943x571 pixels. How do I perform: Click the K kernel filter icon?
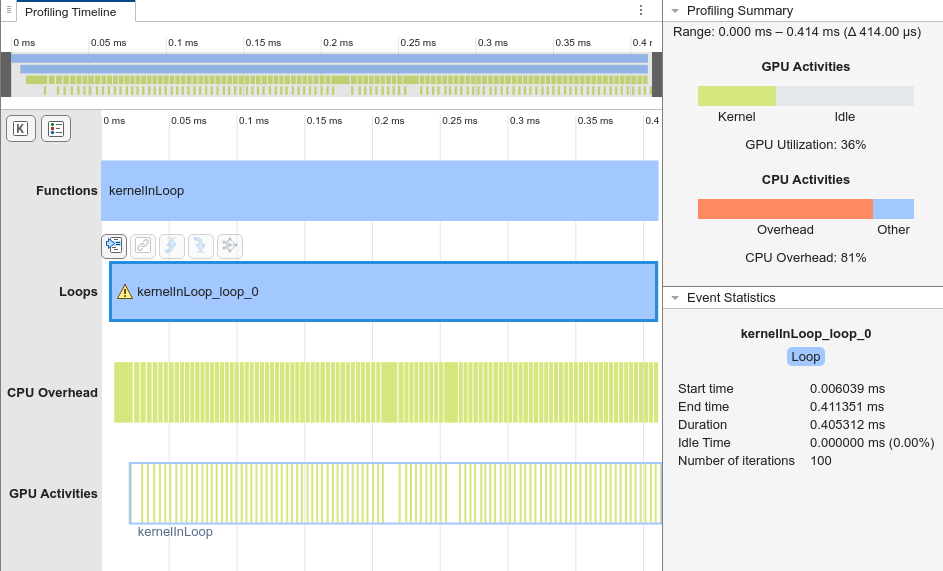coord(21,128)
